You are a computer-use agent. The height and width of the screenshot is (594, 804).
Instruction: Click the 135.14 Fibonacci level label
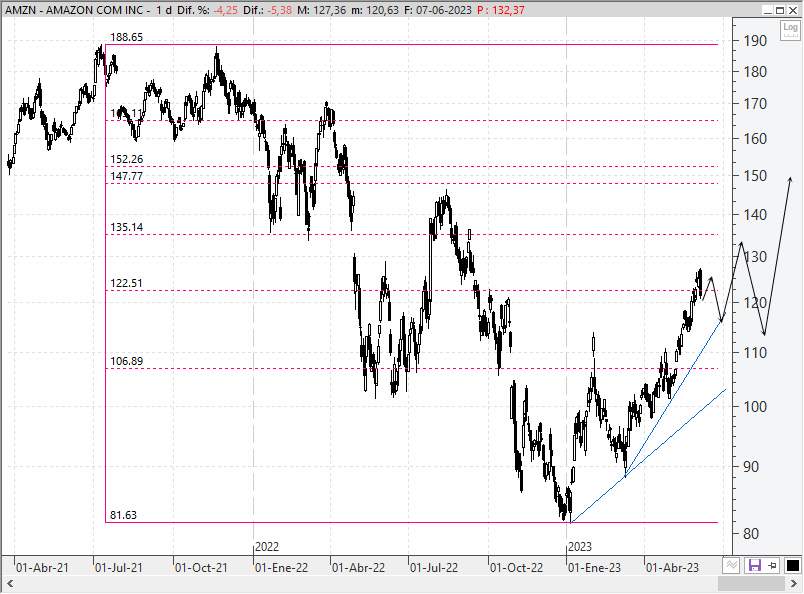(127, 227)
